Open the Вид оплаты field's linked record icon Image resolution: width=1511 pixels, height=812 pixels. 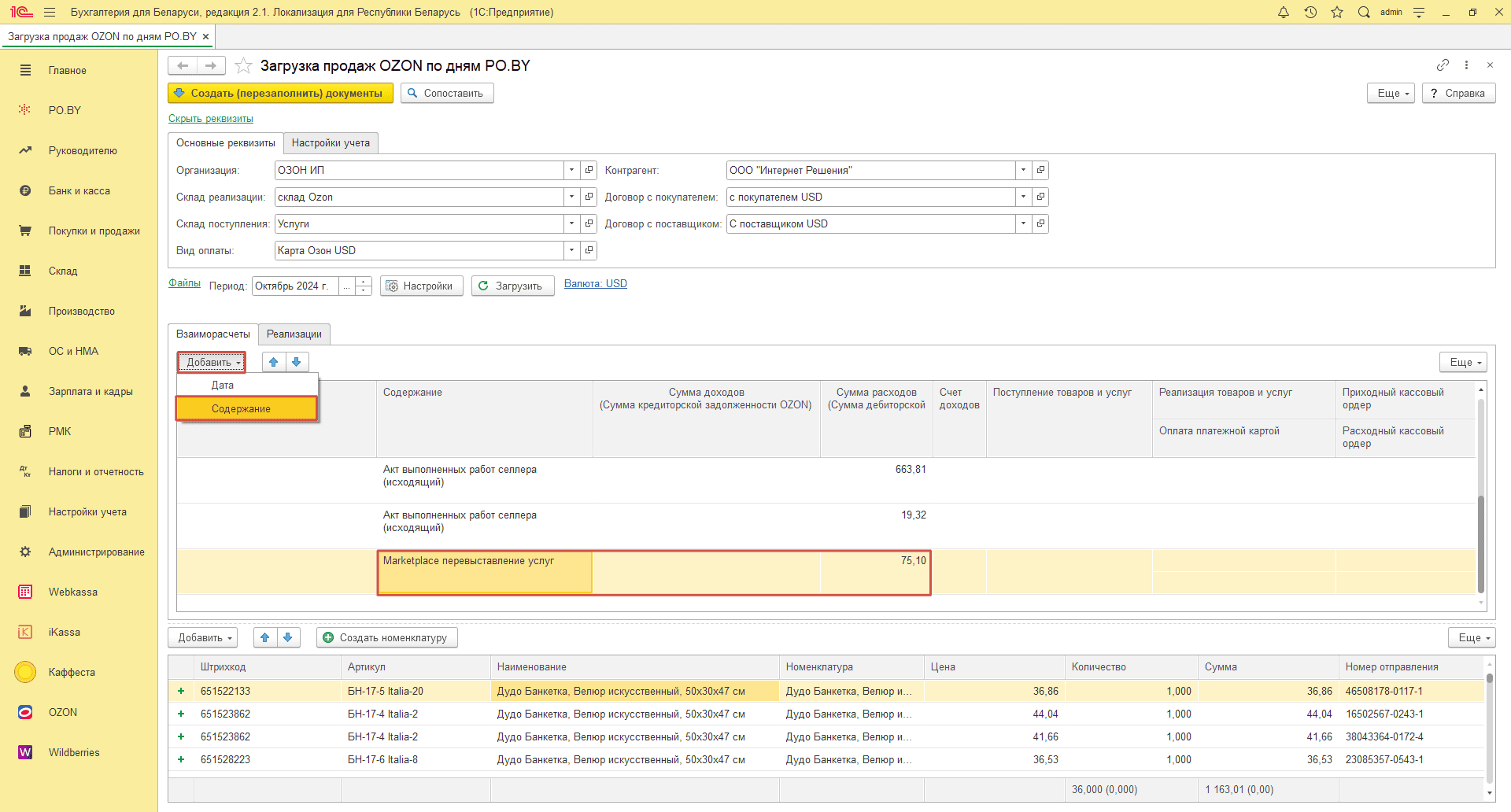tap(589, 250)
